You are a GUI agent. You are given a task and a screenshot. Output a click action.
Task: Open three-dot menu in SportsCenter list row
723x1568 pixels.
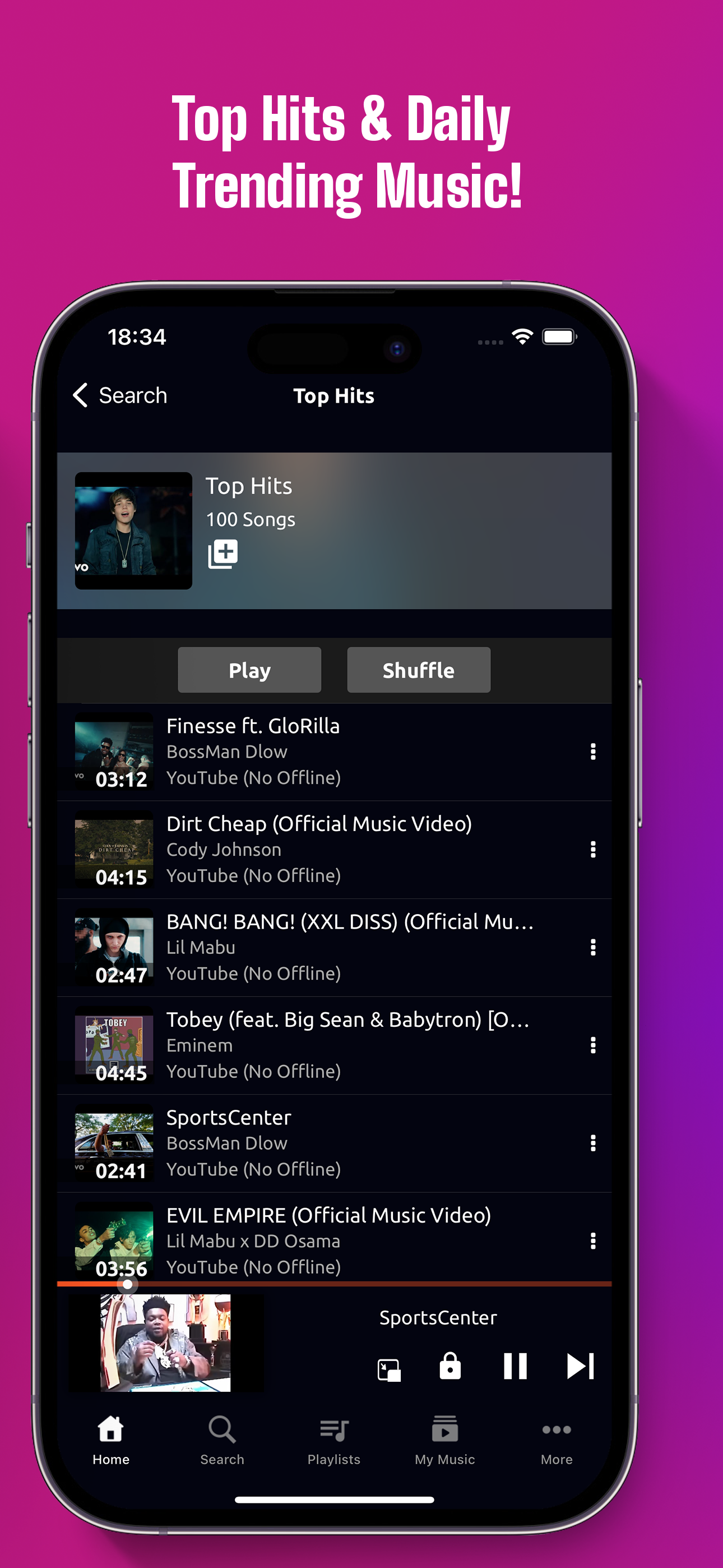[x=593, y=1143]
